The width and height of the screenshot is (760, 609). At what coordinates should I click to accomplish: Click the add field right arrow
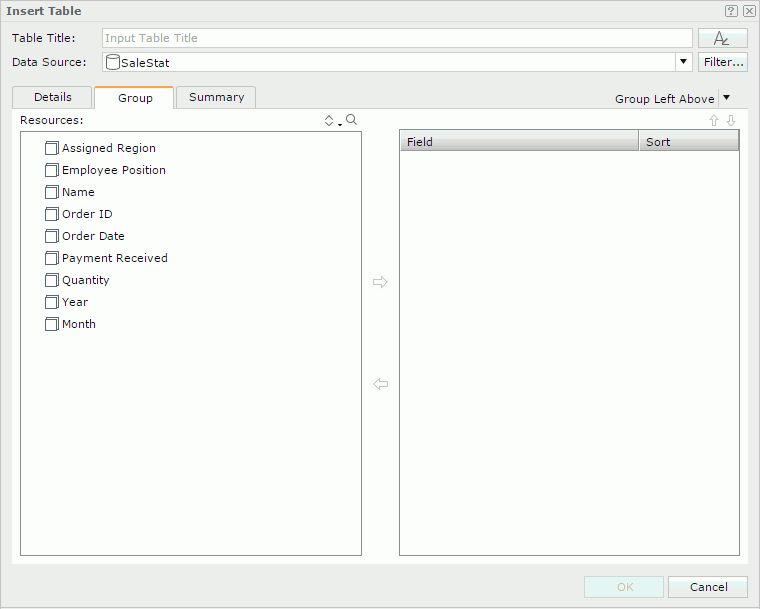pos(380,283)
